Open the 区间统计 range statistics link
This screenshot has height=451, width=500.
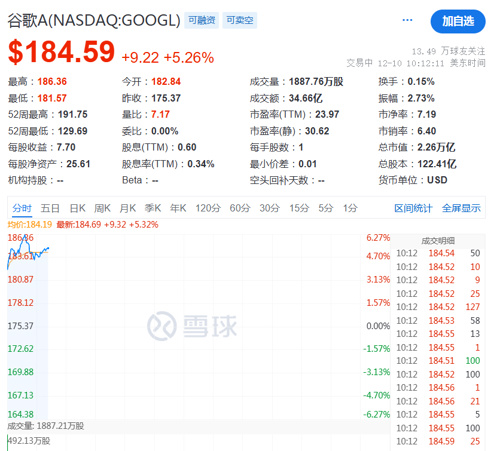413,208
